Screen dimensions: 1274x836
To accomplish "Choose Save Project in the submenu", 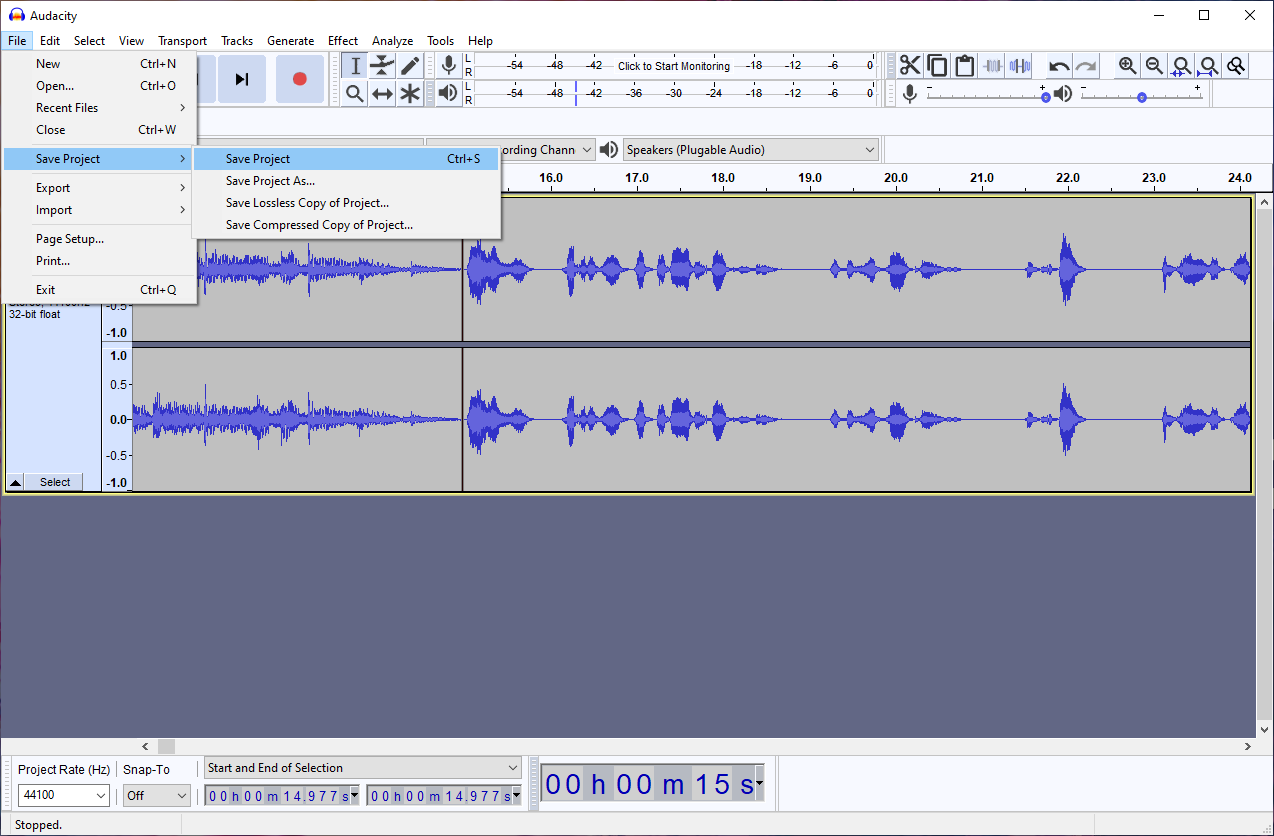I will (346, 159).
